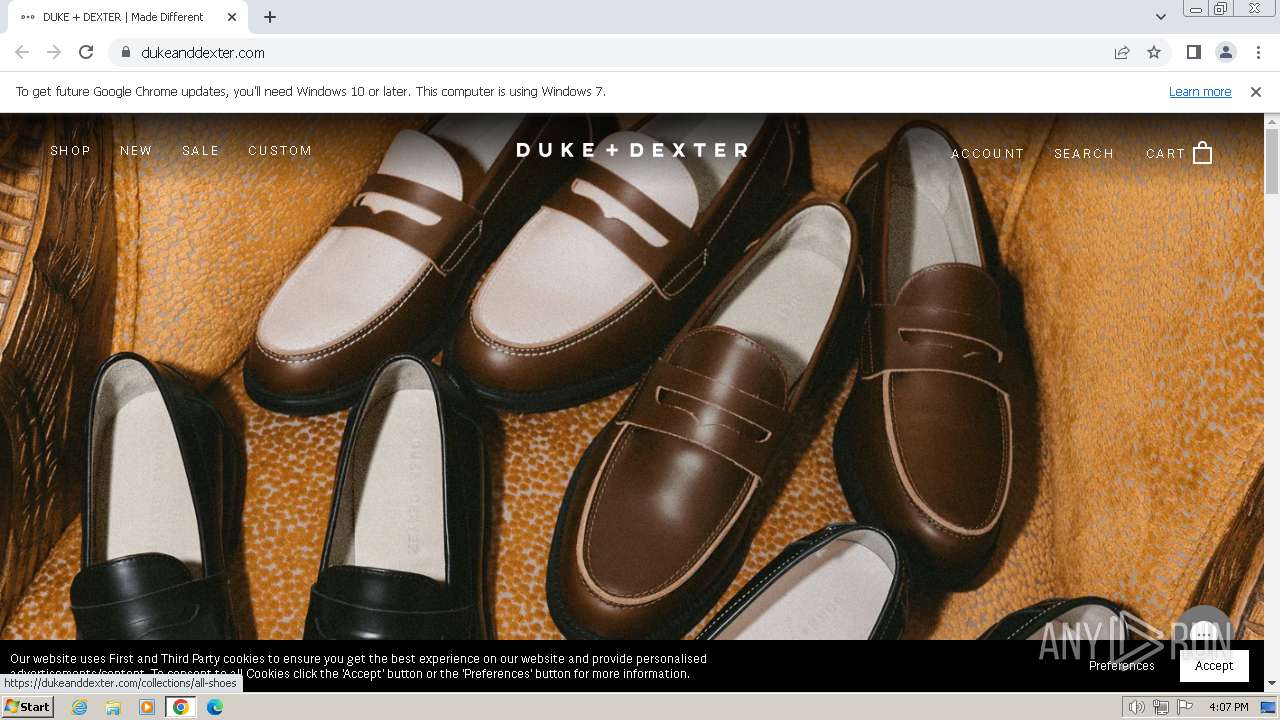Open a new browser tab
The width and height of the screenshot is (1280, 720).
(x=270, y=17)
